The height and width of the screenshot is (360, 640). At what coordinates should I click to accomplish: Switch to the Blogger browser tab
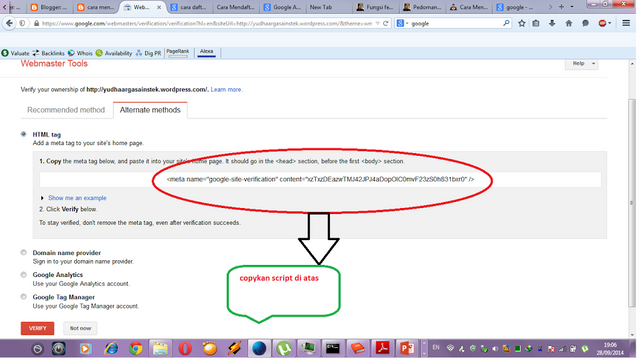49,7
